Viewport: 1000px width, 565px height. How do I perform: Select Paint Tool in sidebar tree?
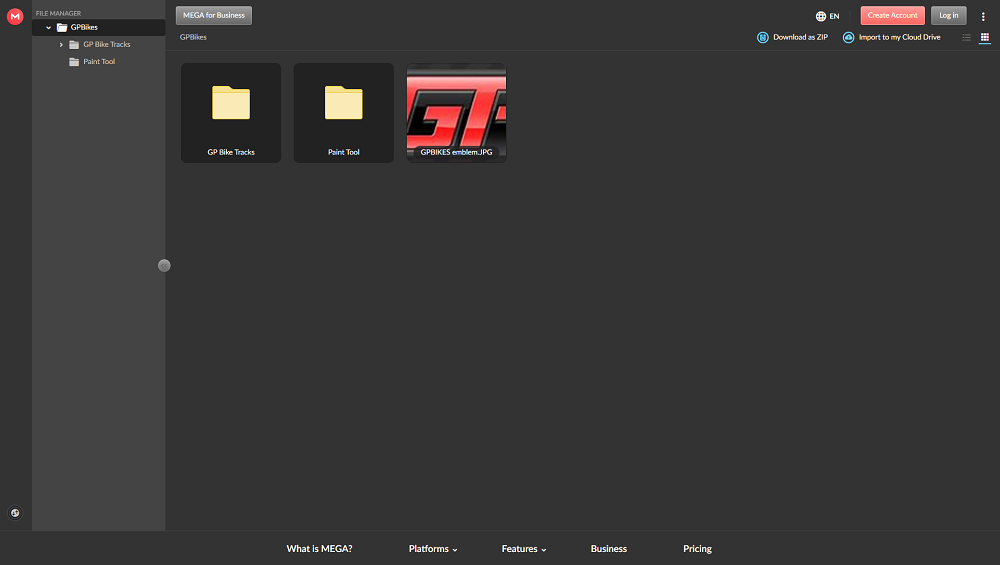click(99, 62)
